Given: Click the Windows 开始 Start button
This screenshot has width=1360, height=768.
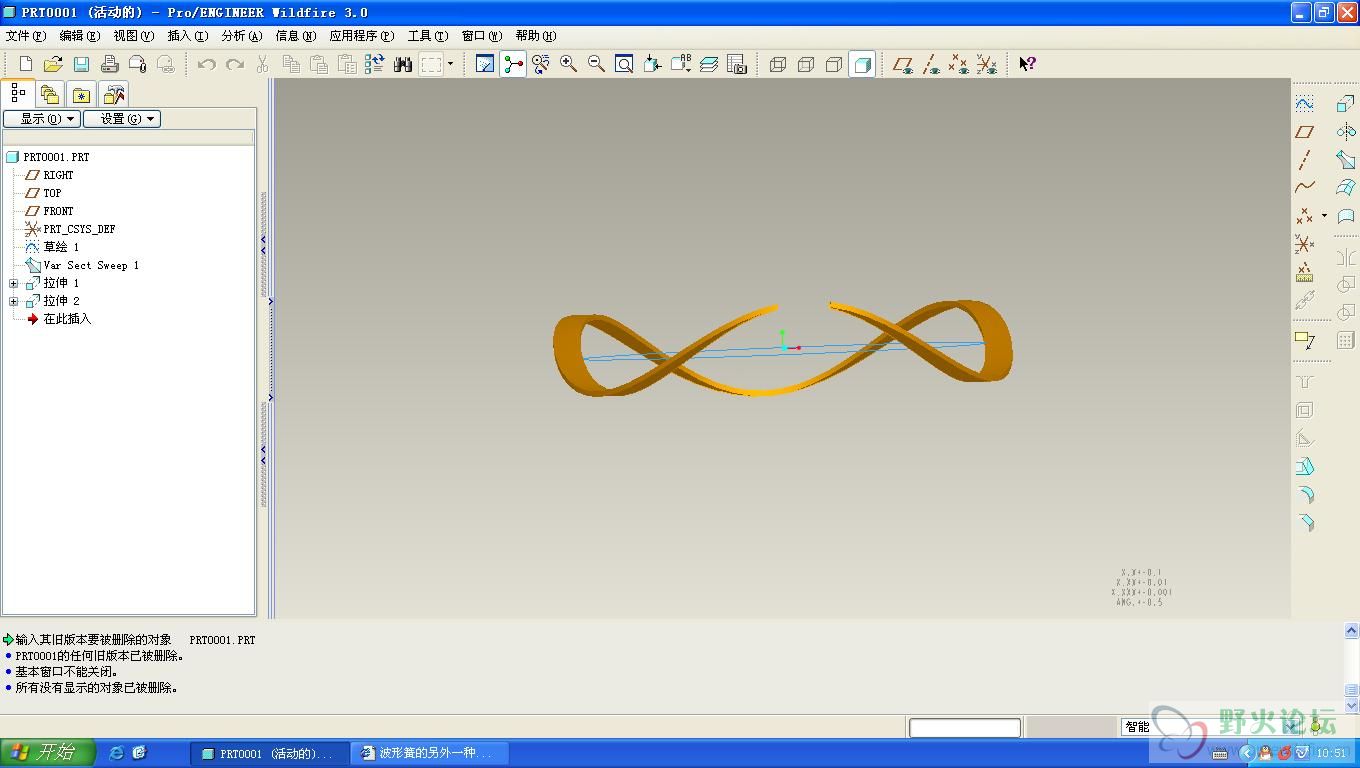Looking at the screenshot, I should point(47,753).
